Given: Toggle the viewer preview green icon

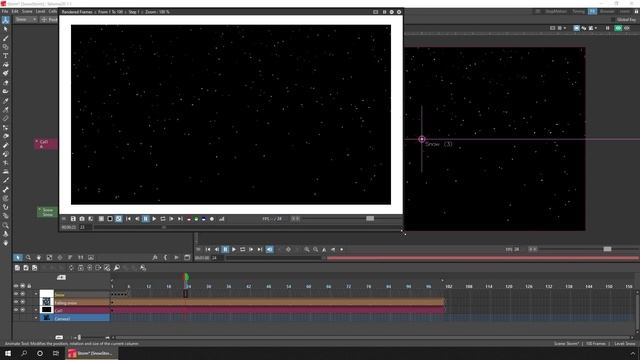Looking at the screenshot, I should 618,28.
